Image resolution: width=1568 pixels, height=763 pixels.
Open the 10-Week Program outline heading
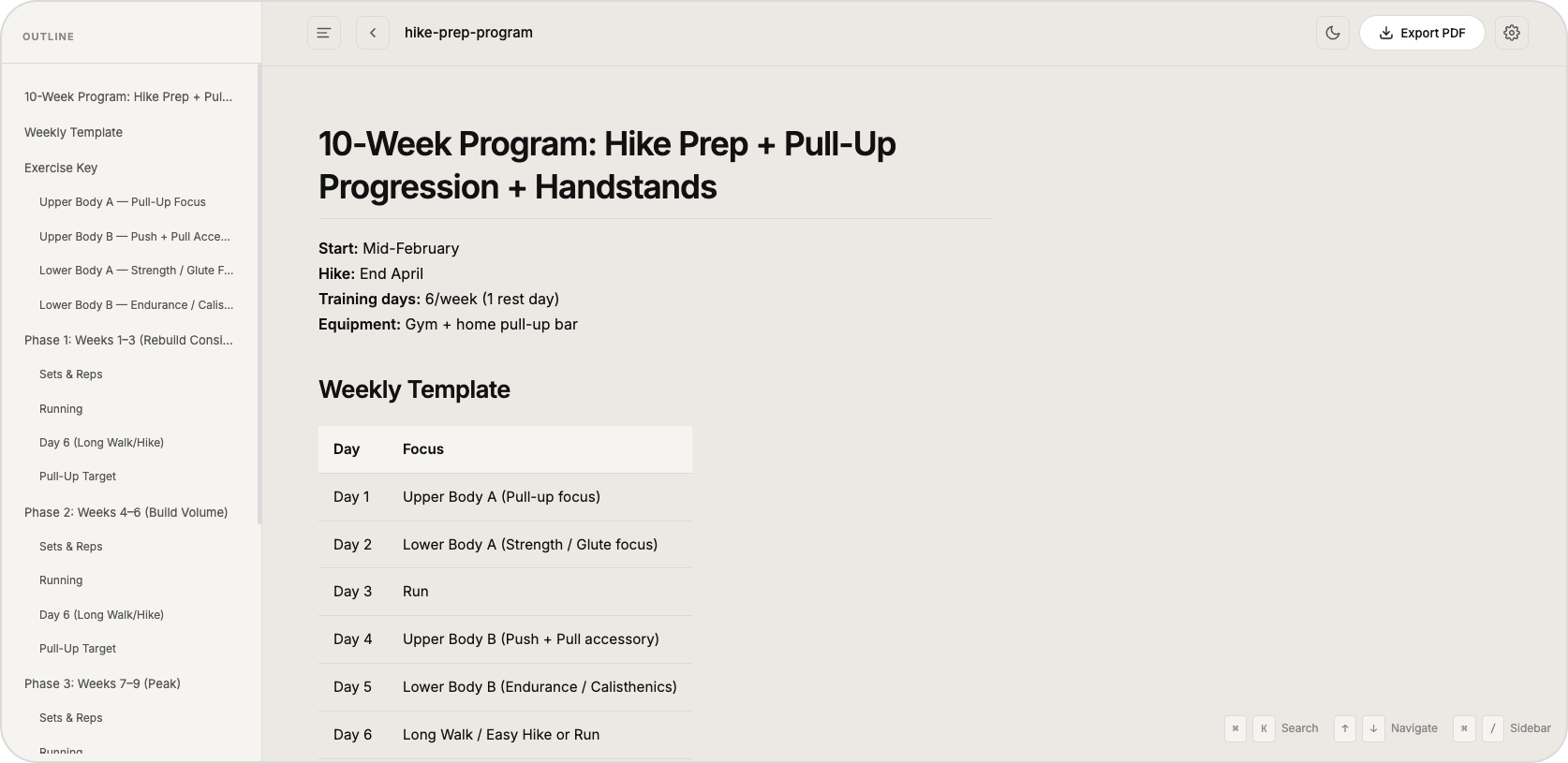pos(128,96)
